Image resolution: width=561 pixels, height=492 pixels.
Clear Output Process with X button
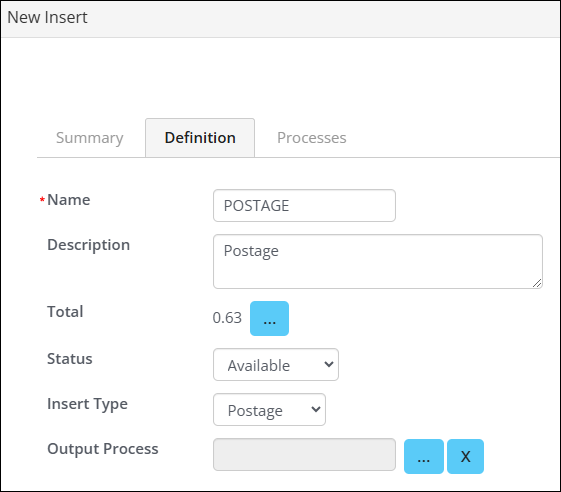pos(465,457)
